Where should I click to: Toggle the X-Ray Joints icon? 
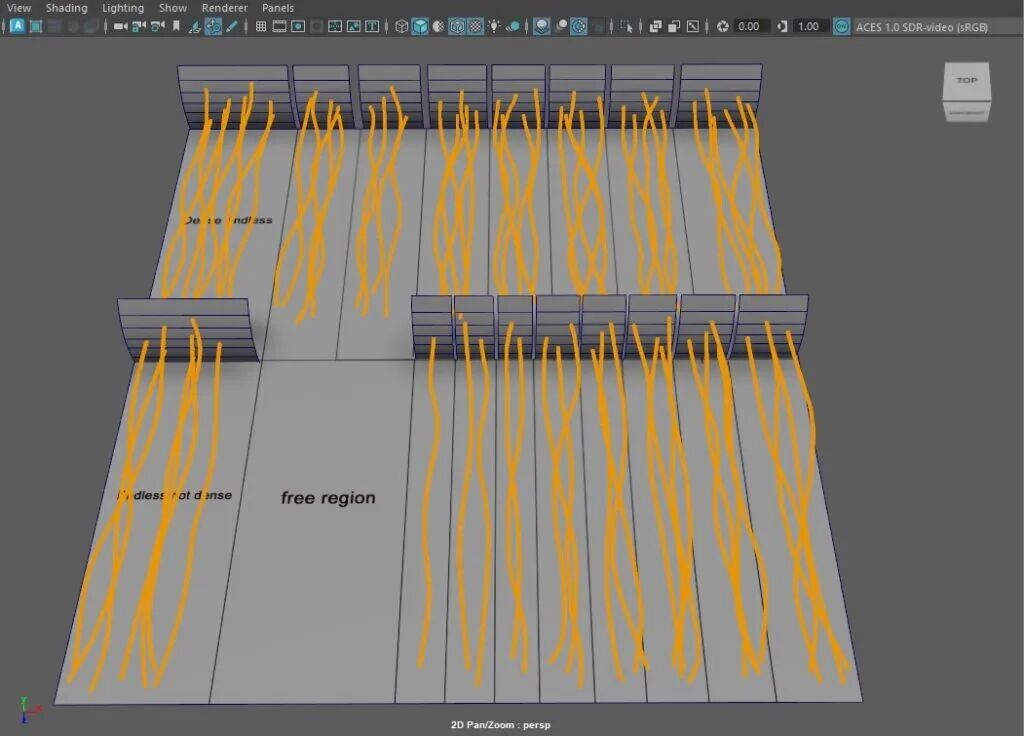pos(693,26)
